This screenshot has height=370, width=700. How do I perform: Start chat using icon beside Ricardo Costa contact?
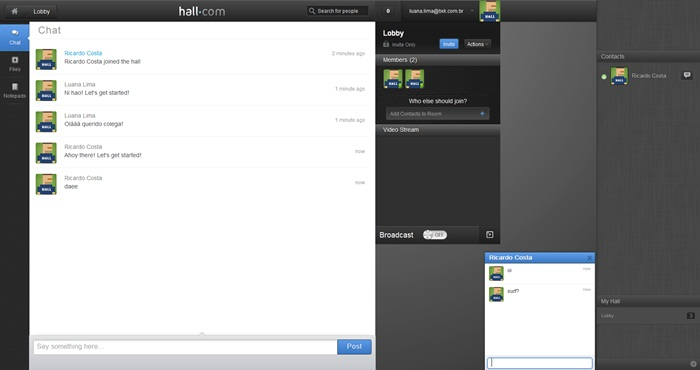click(687, 75)
